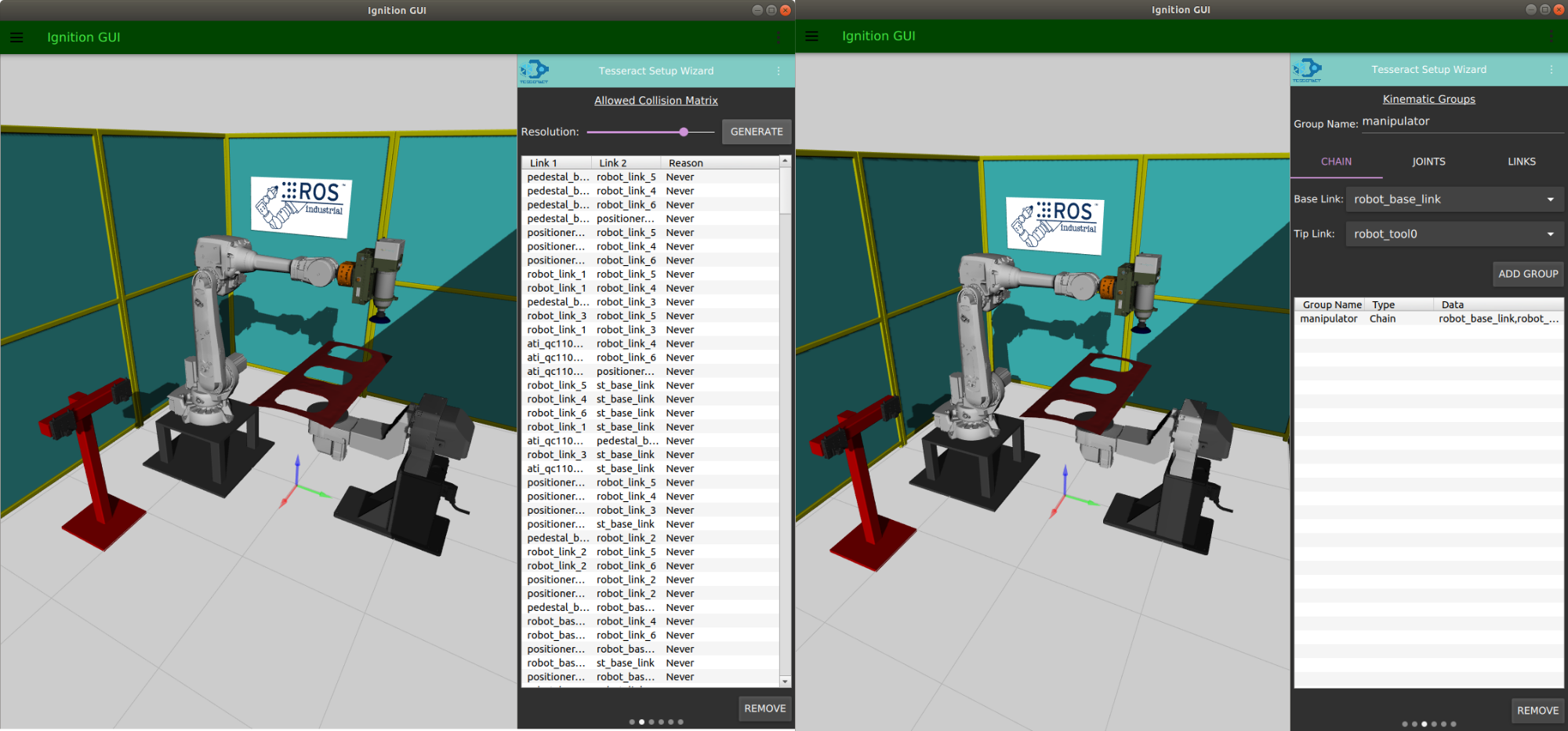Click Tesseract logo in right wizard panel
Image resolution: width=1568 pixels, height=731 pixels.
1306,70
